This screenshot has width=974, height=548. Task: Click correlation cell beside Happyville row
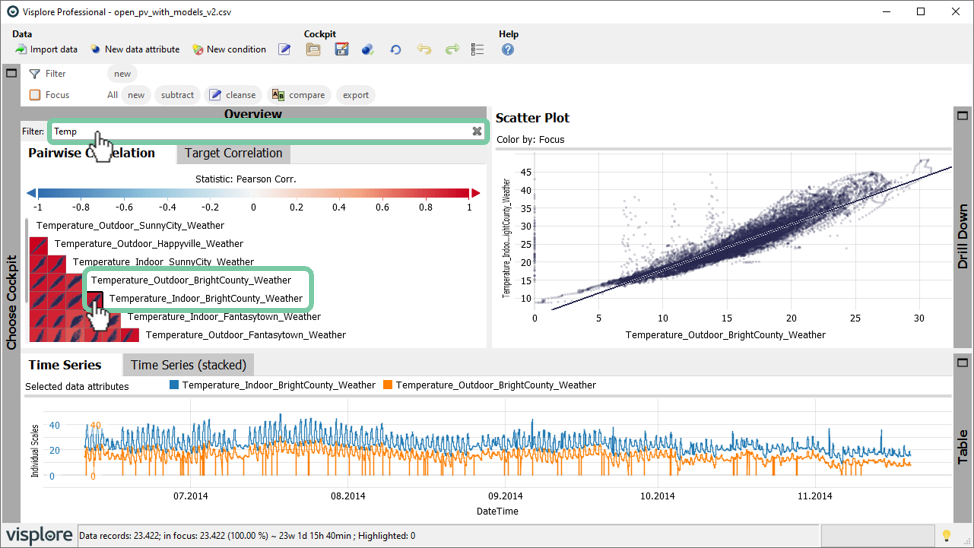(x=39, y=246)
